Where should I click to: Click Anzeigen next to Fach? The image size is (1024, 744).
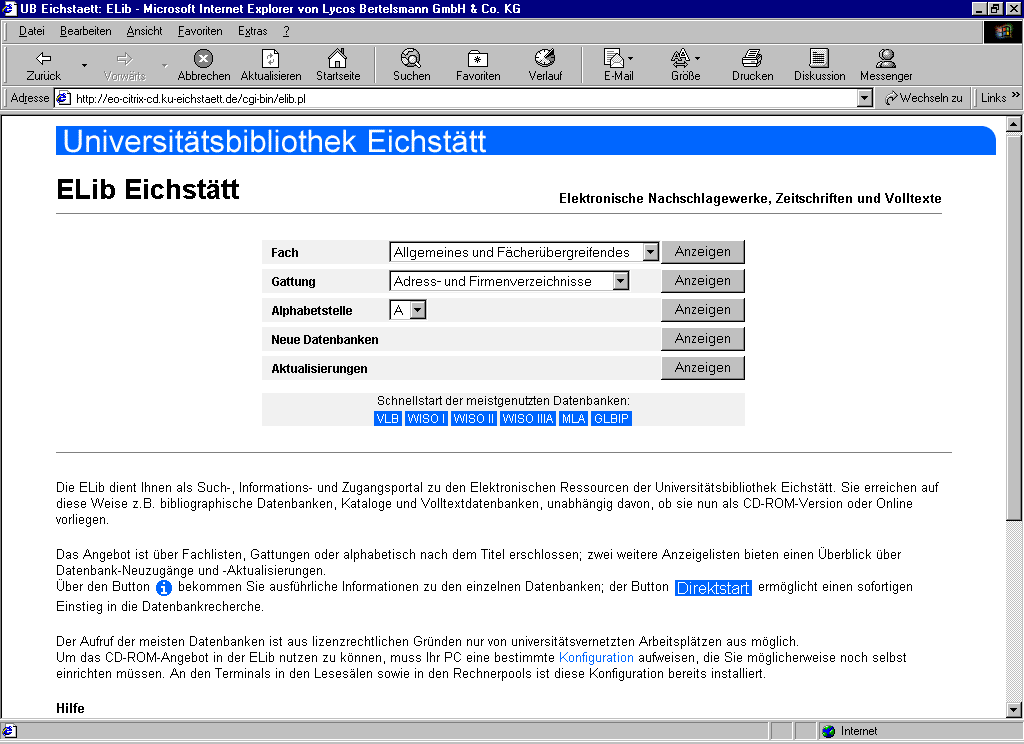click(x=703, y=252)
